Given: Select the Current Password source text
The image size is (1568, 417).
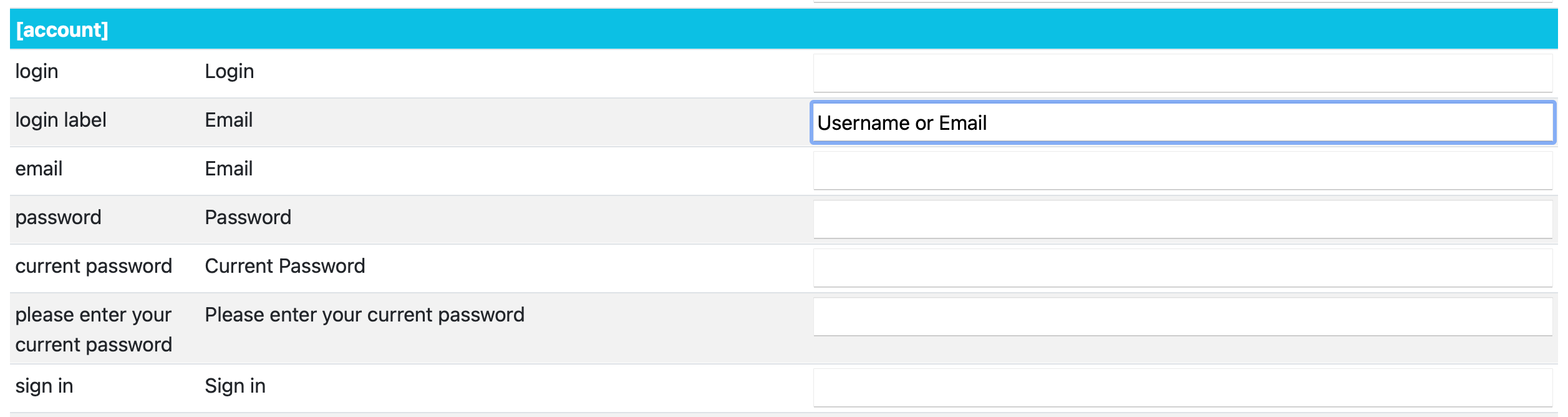Looking at the screenshot, I should (285, 267).
